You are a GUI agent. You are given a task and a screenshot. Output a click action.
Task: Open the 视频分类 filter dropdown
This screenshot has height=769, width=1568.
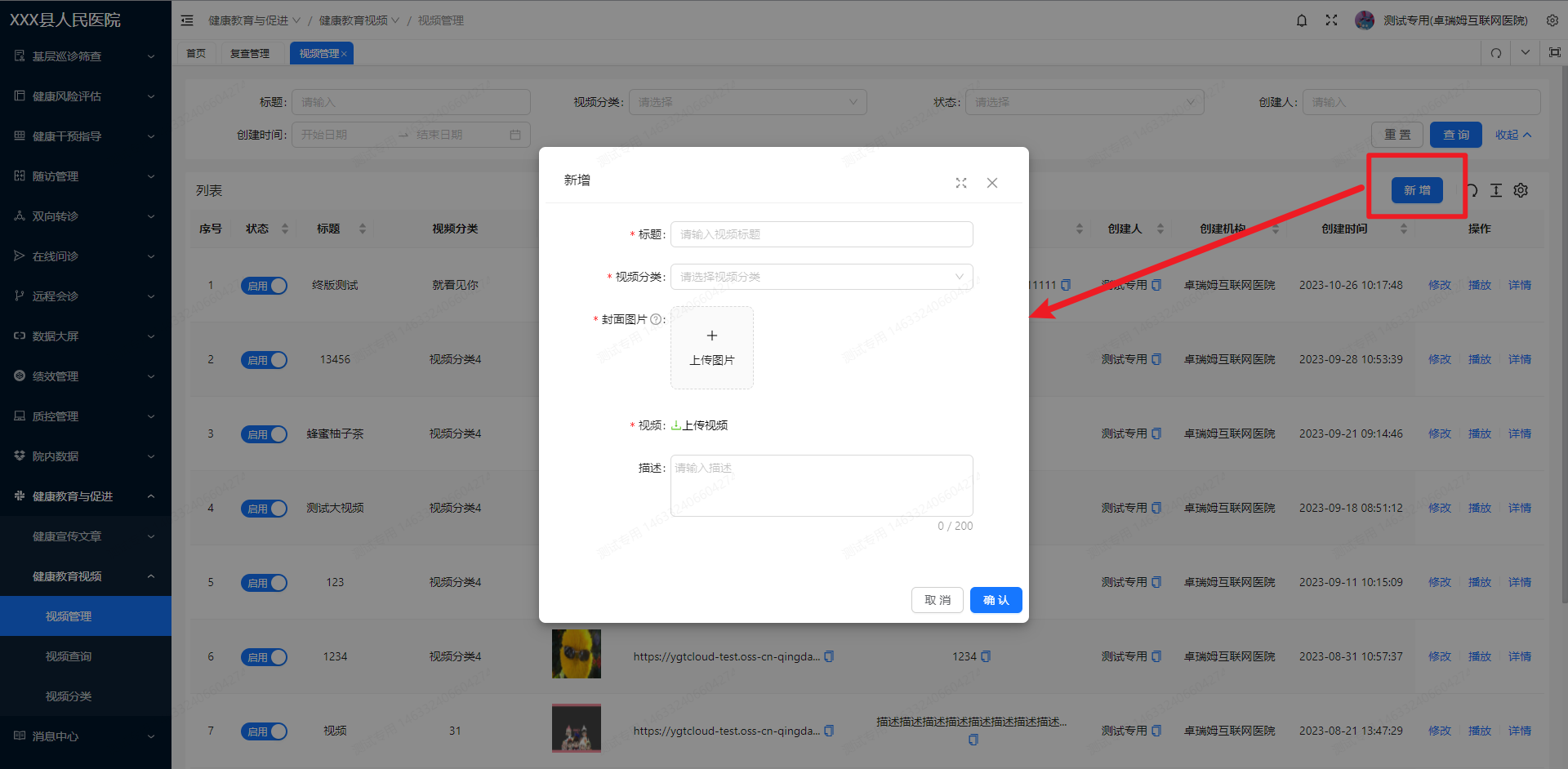point(746,101)
